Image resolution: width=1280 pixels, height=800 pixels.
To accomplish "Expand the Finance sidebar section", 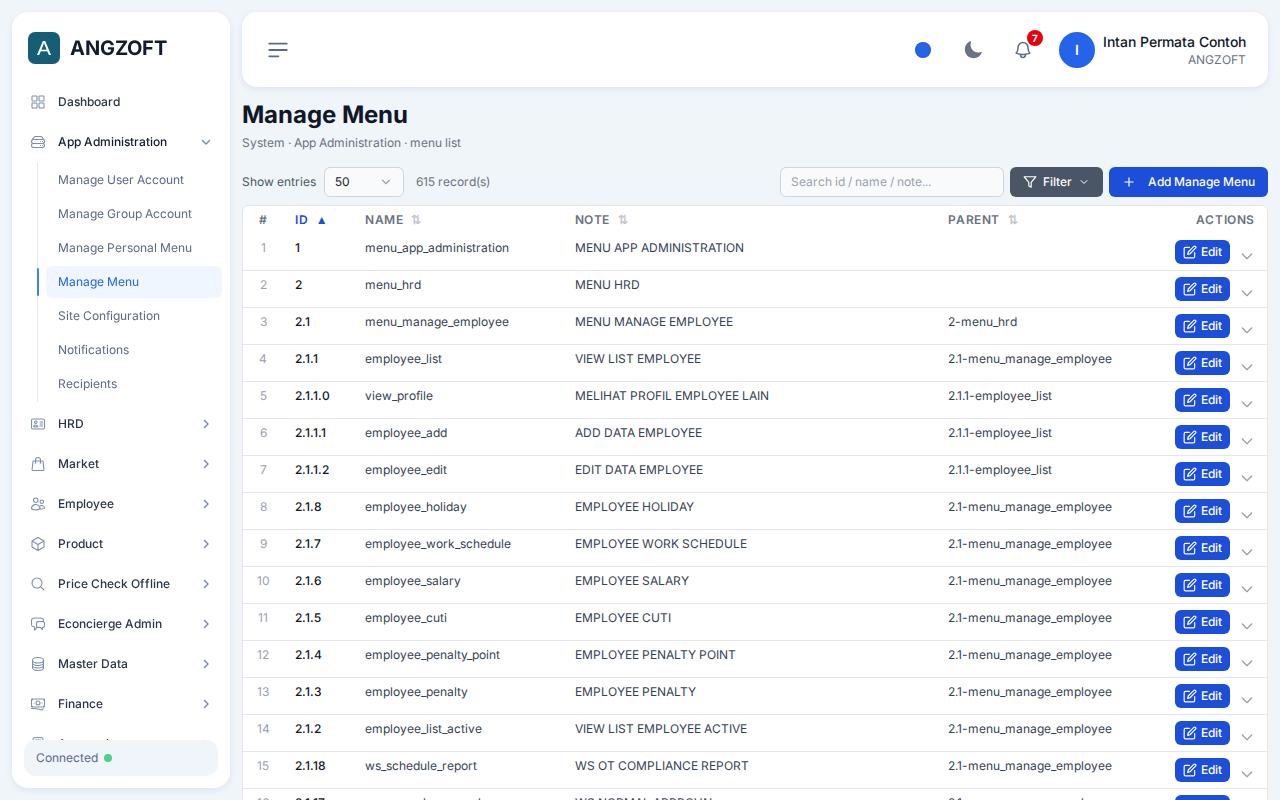I will tap(121, 704).
